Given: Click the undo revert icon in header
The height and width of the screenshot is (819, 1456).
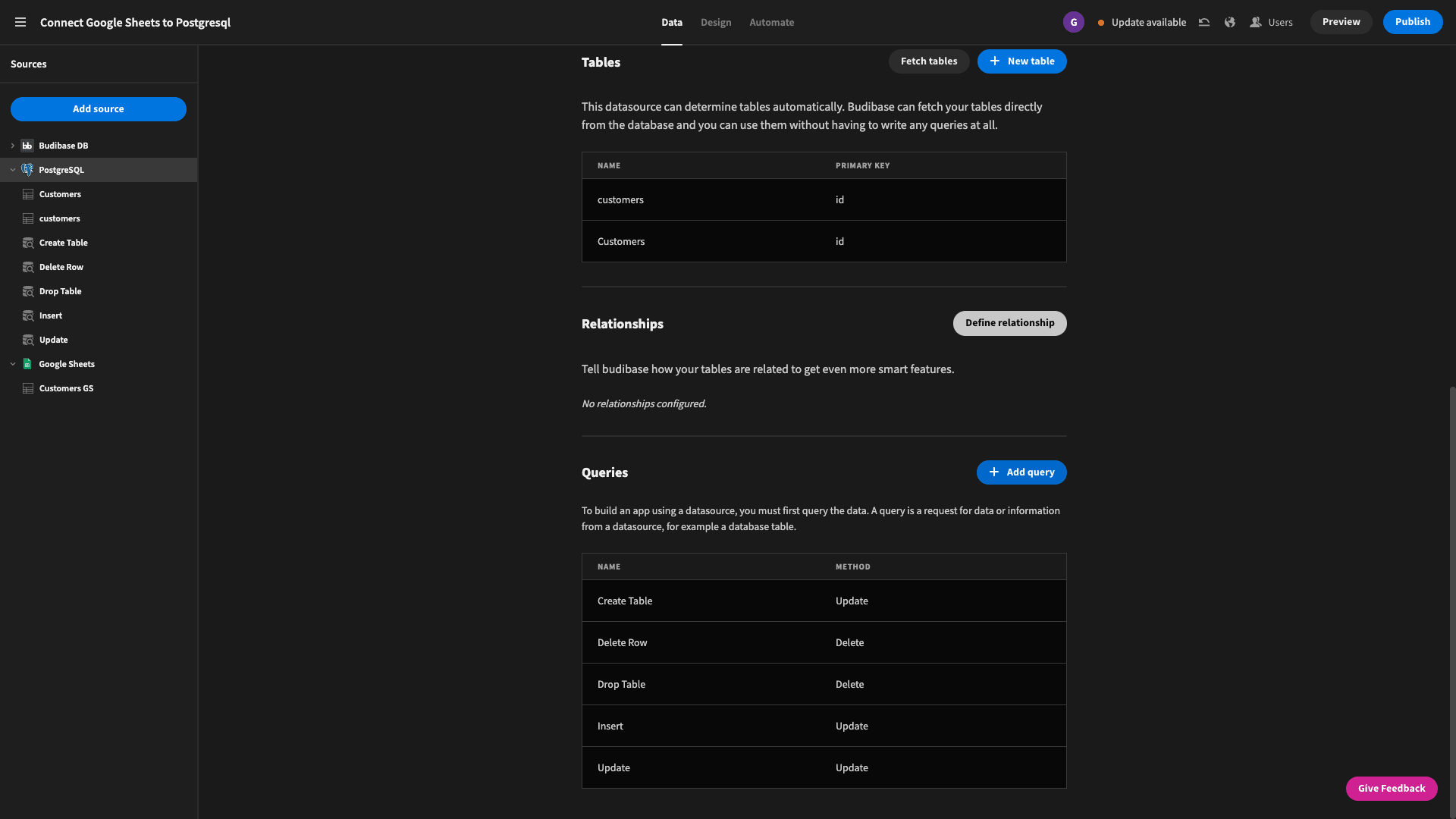Looking at the screenshot, I should coord(1203,22).
